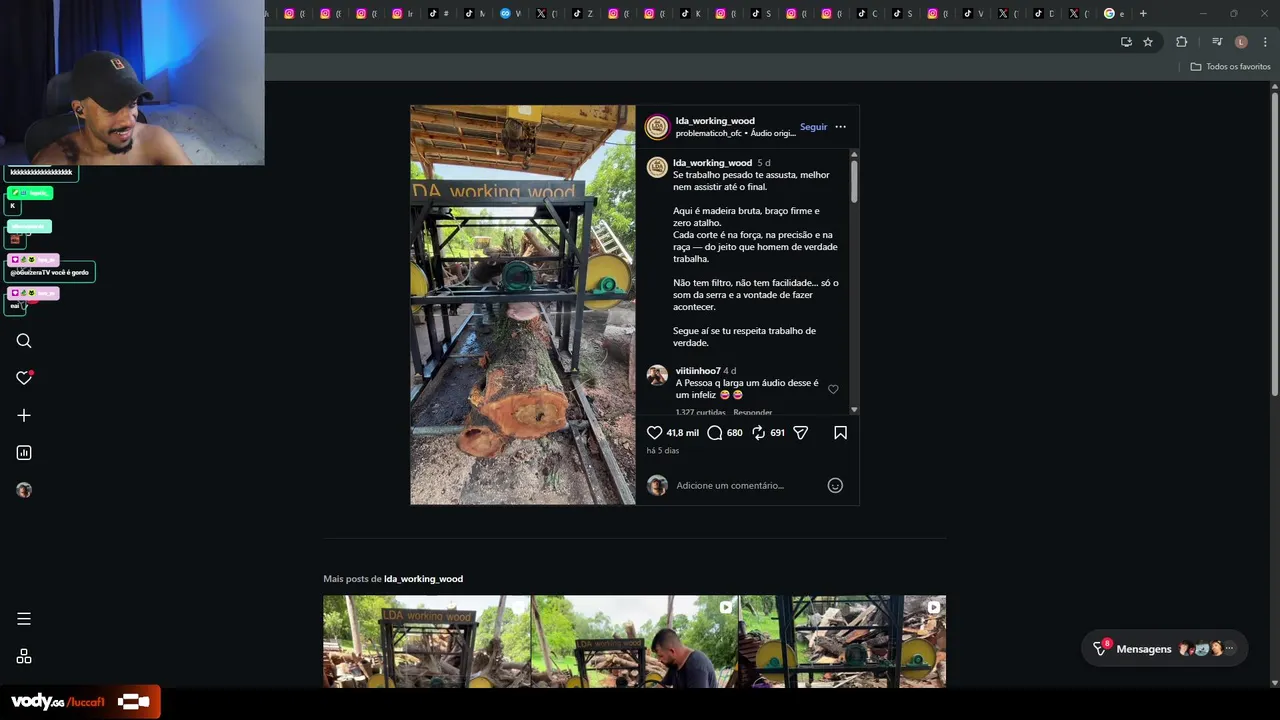Open your profile avatar in the sidebar
The height and width of the screenshot is (720, 1280).
pyautogui.click(x=24, y=490)
